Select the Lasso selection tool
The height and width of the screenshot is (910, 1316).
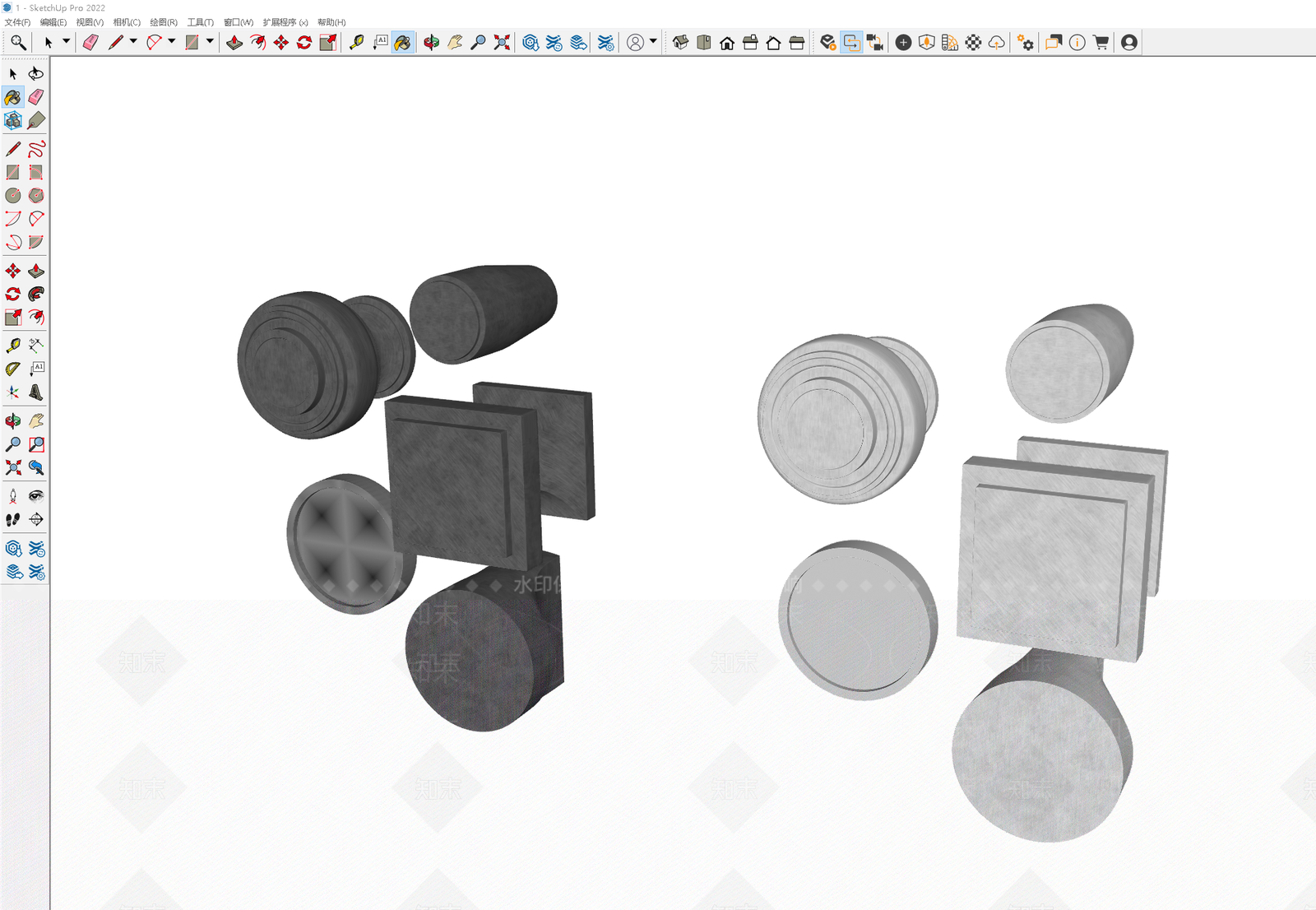[36, 74]
